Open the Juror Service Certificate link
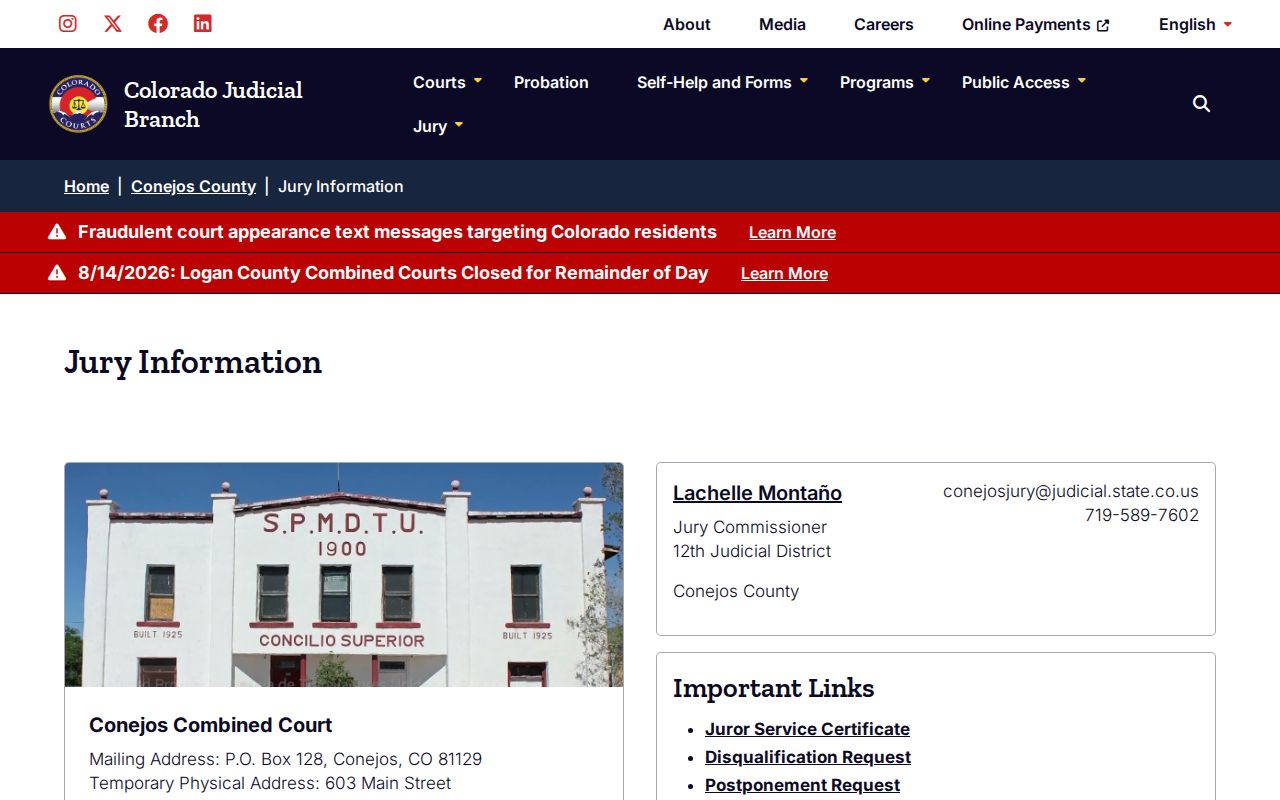Image resolution: width=1280 pixels, height=800 pixels. coord(807,729)
